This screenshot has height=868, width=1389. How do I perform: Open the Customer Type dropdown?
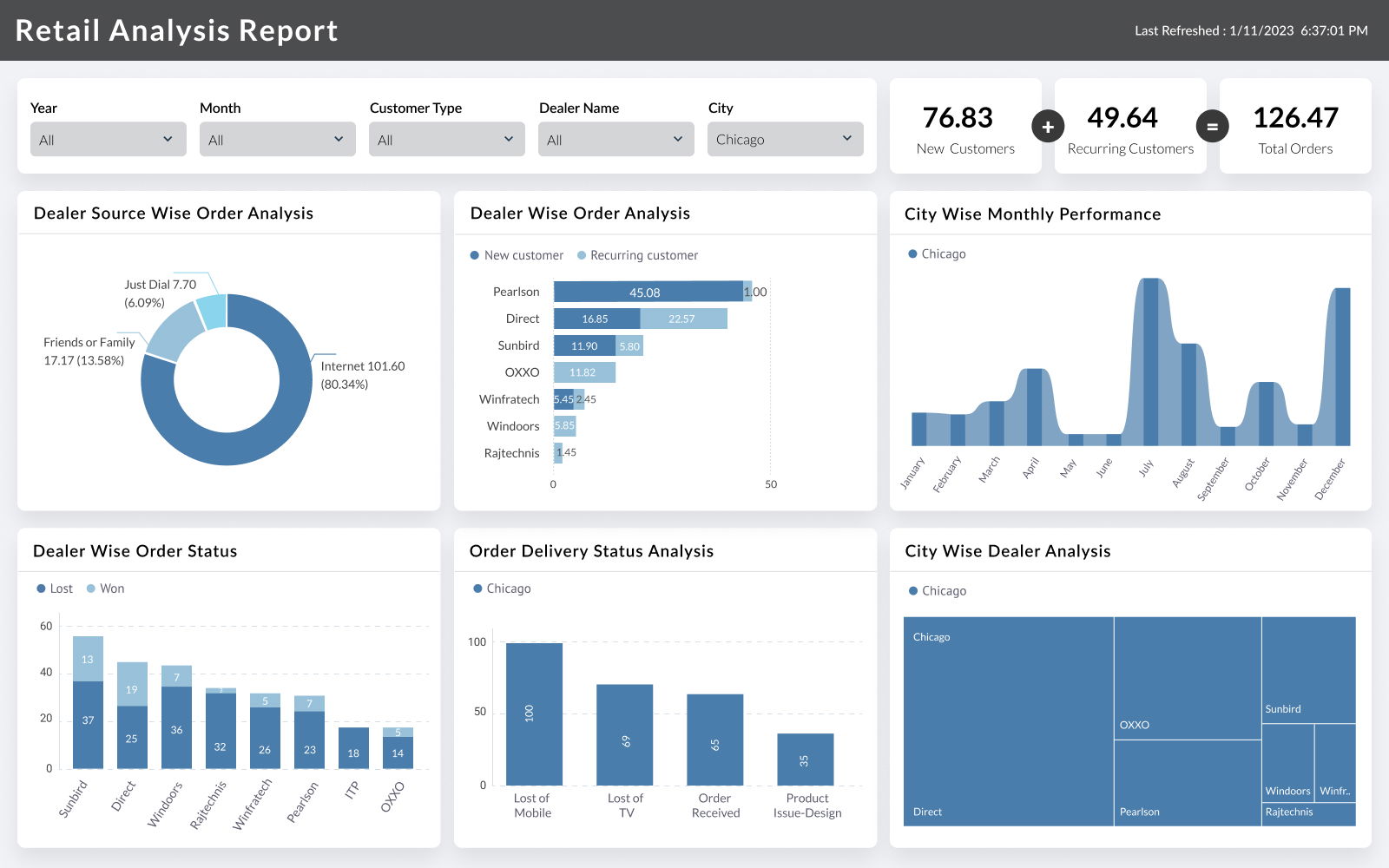[x=446, y=139]
